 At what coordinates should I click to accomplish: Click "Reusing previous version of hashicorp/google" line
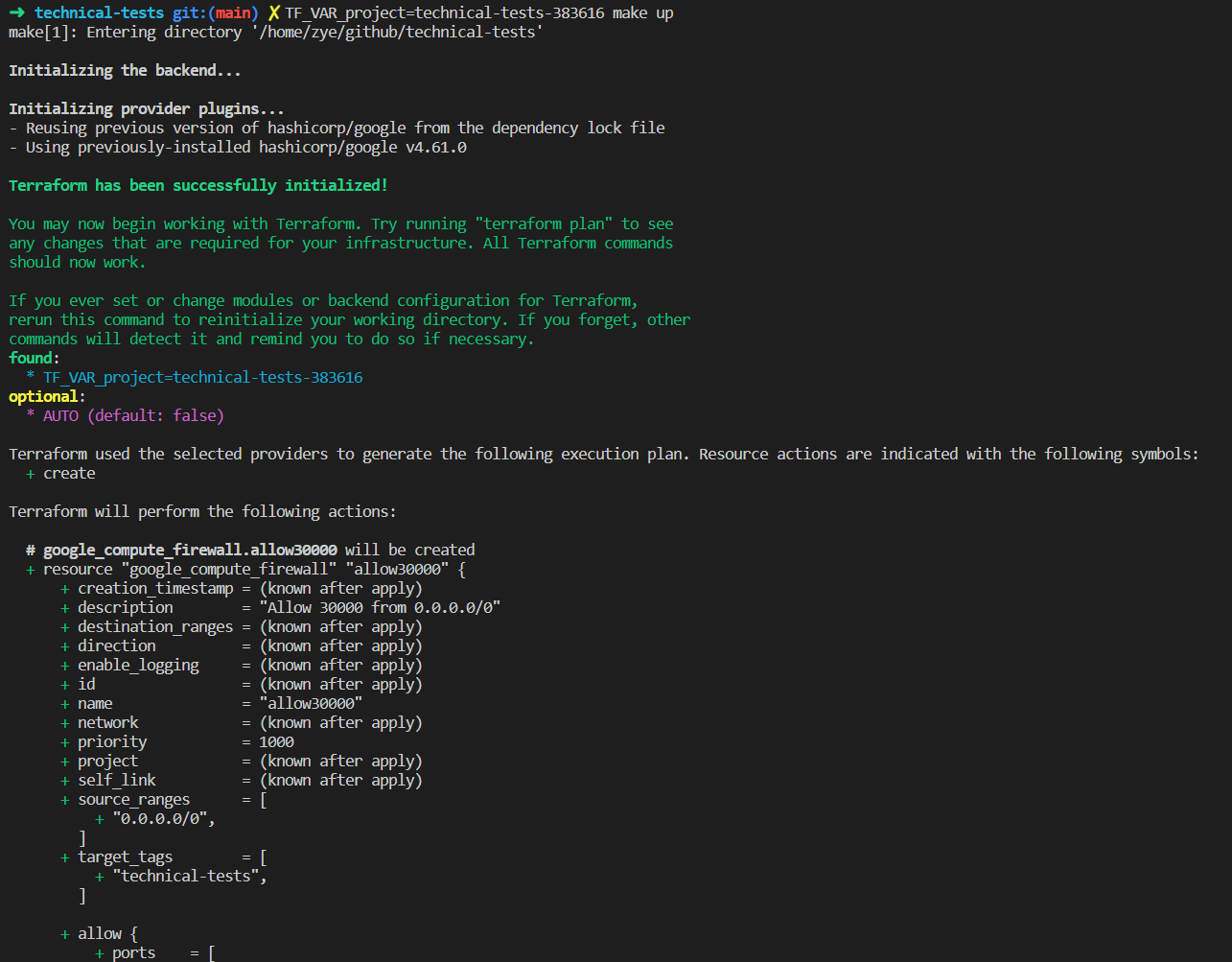[337, 128]
